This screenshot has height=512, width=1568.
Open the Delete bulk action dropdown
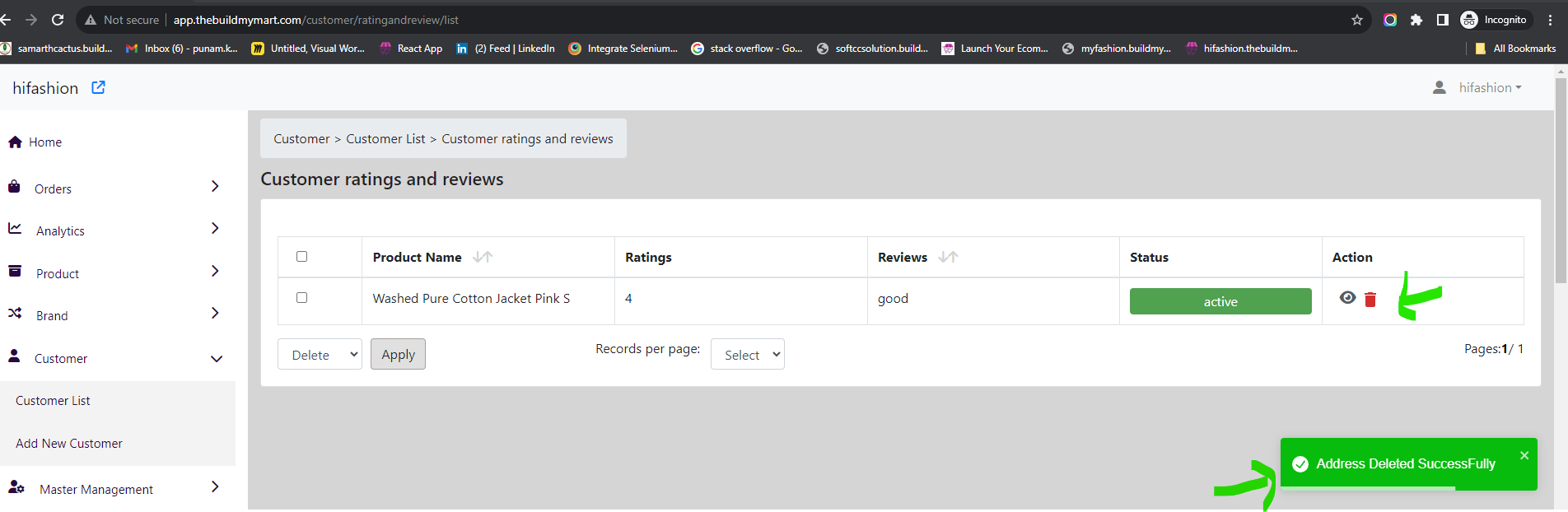click(320, 354)
